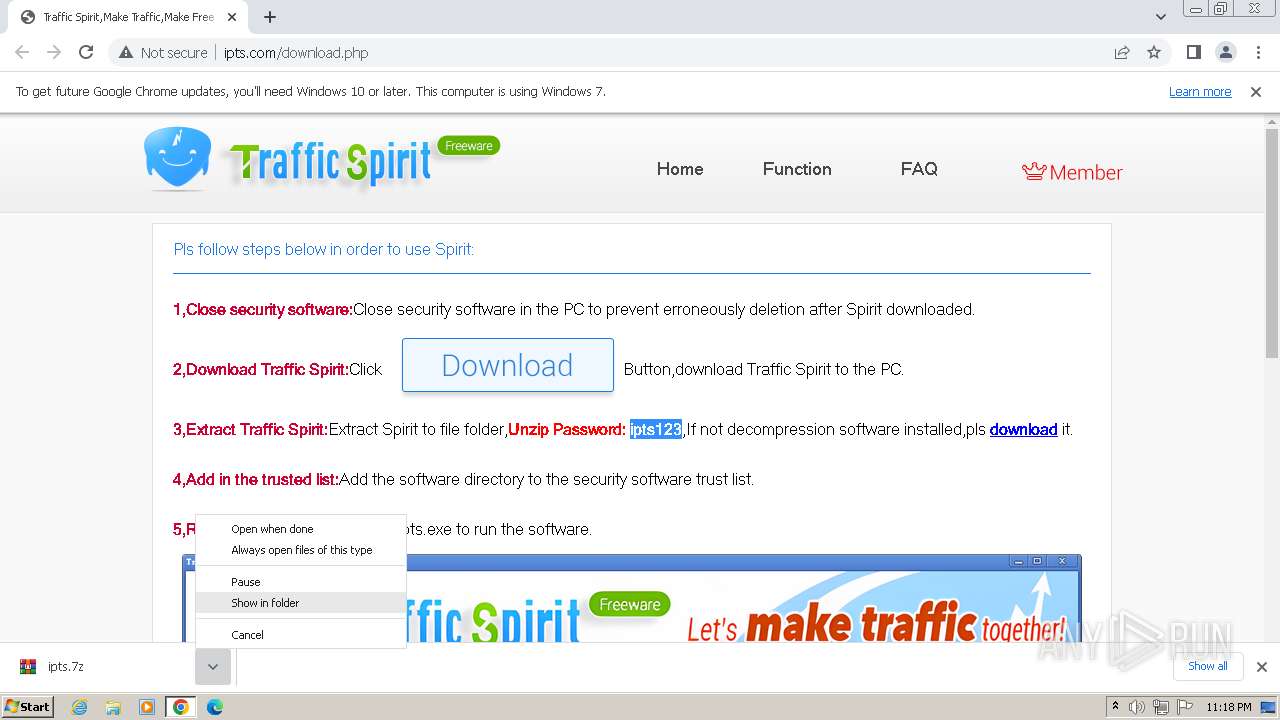Screen dimensions: 1280x720
Task: Share this page icon in address bar
Action: point(1122,53)
